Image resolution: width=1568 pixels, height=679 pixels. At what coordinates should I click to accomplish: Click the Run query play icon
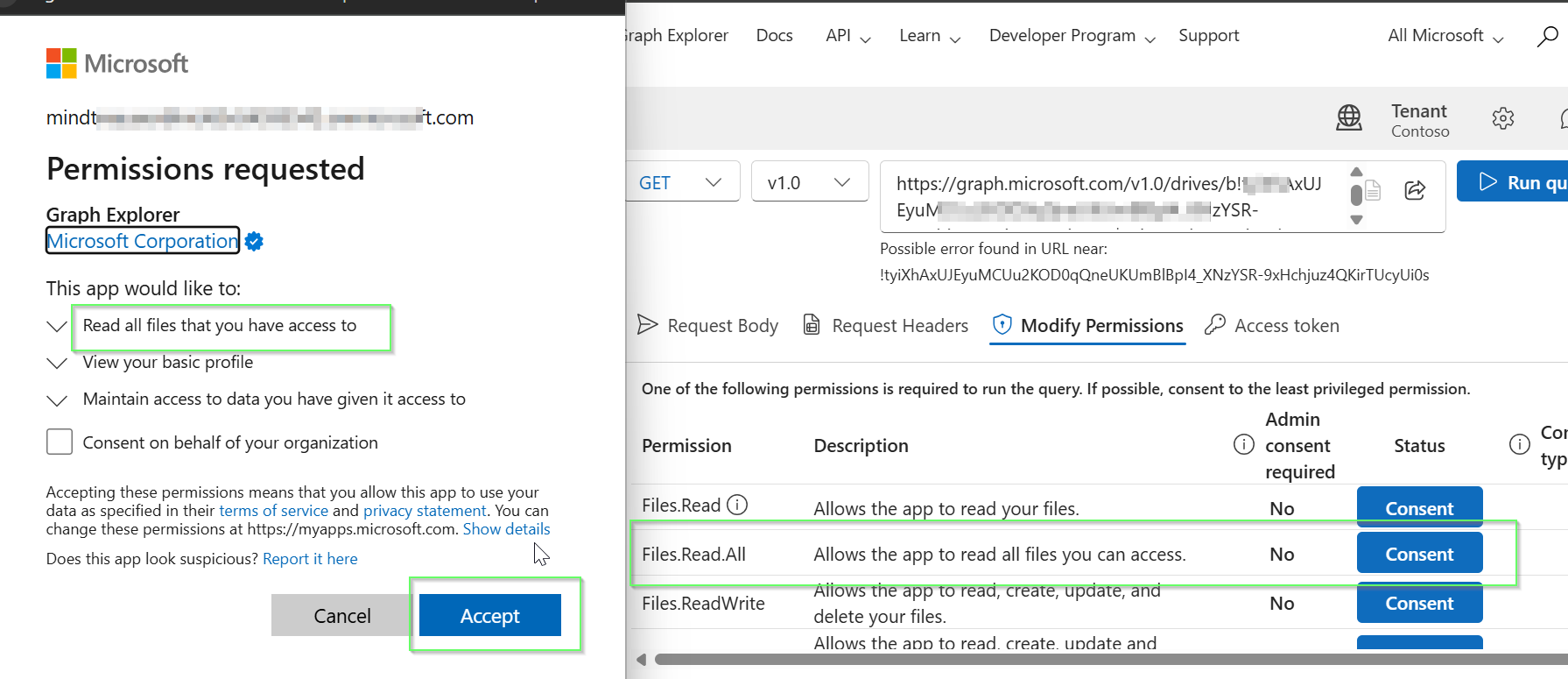[1487, 181]
